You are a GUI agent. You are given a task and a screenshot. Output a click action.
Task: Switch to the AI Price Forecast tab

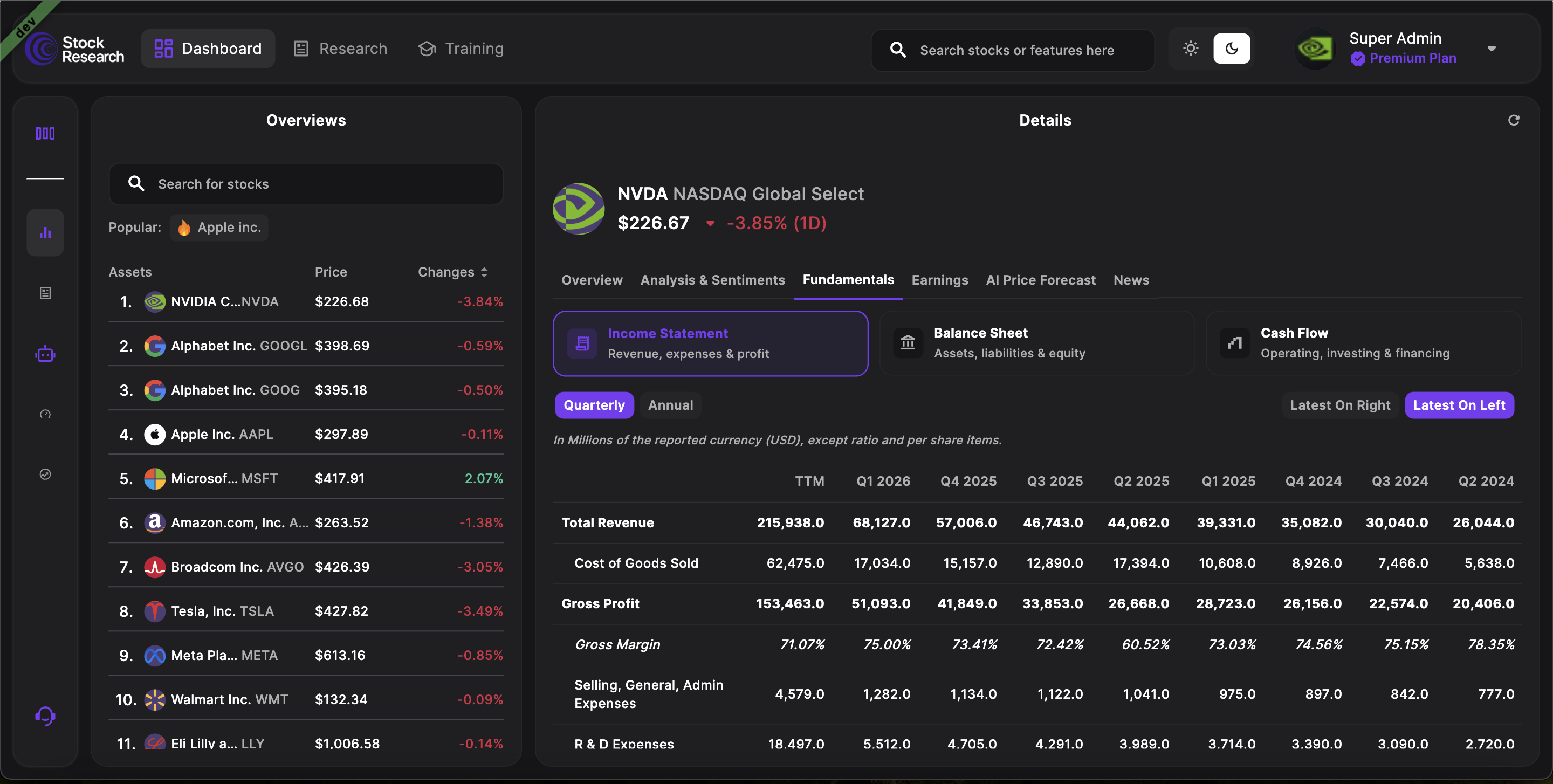click(1041, 280)
